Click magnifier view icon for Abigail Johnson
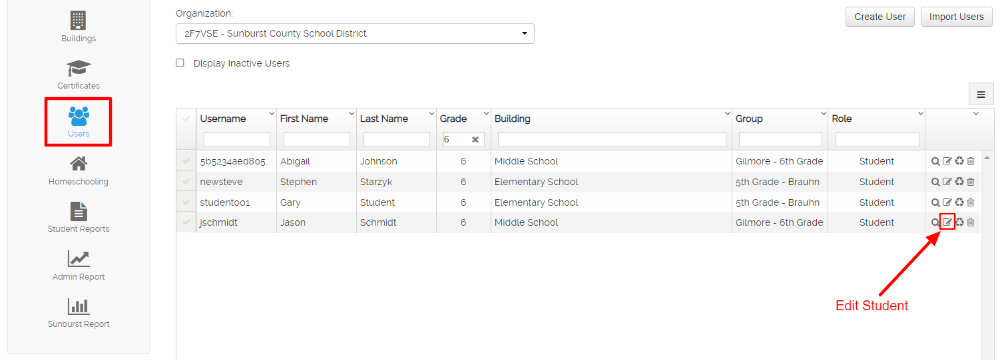The image size is (1000, 360). click(935, 162)
